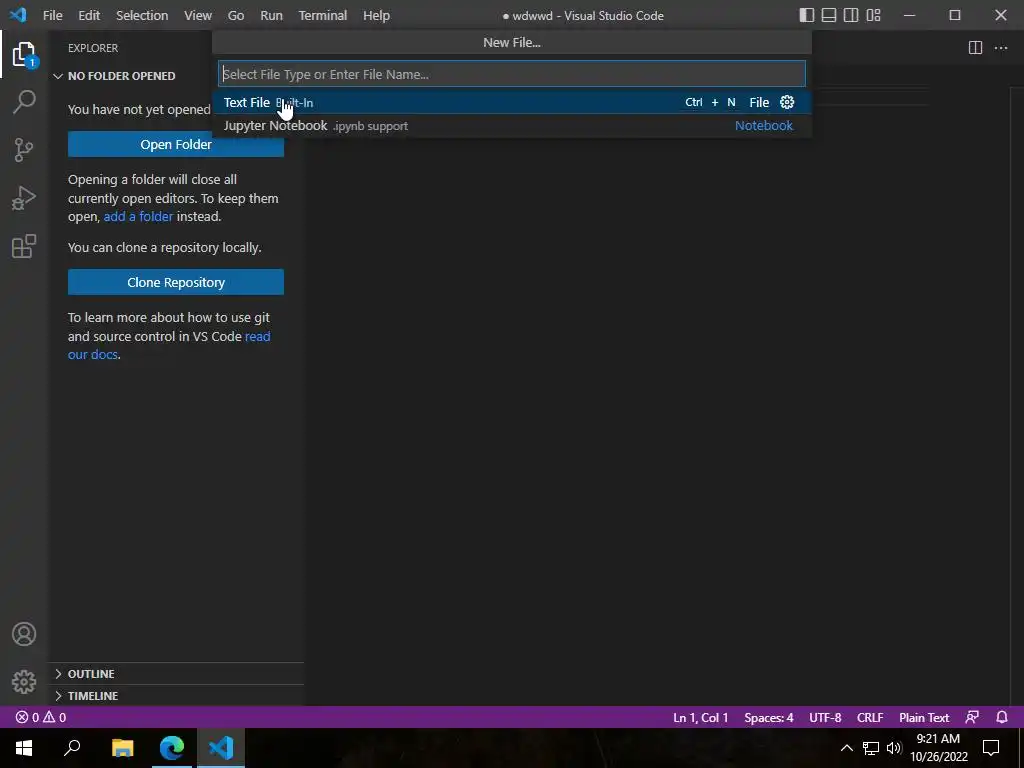Viewport: 1024px width, 768px height.
Task: Follow the 'add a folder' link
Action: [138, 216]
